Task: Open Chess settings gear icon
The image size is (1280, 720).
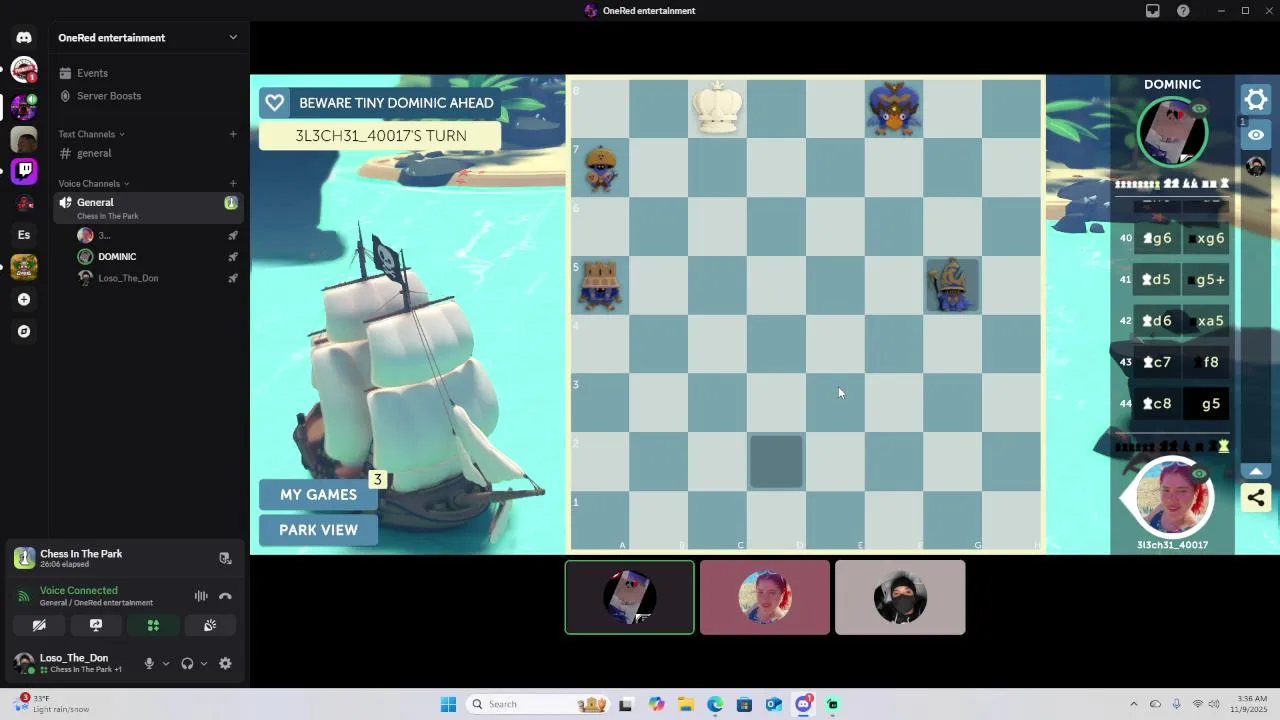Action: coord(1256,99)
